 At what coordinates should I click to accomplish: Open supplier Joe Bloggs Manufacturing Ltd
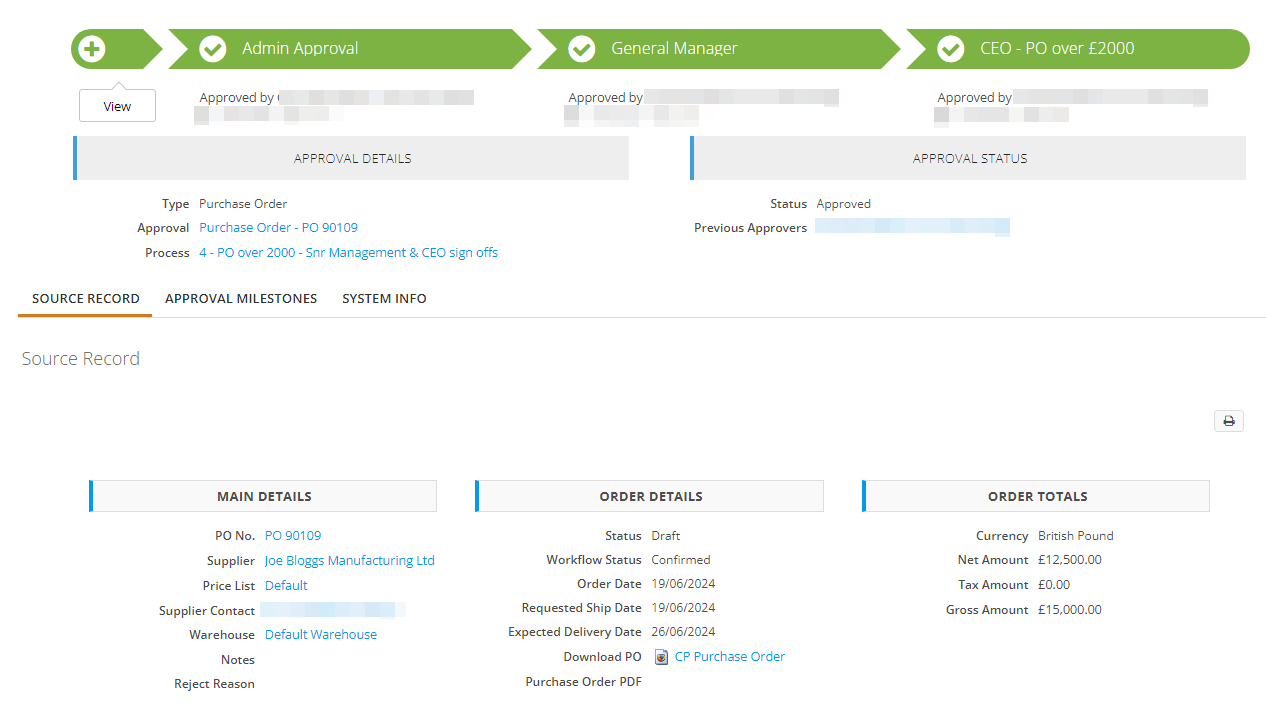(350, 561)
